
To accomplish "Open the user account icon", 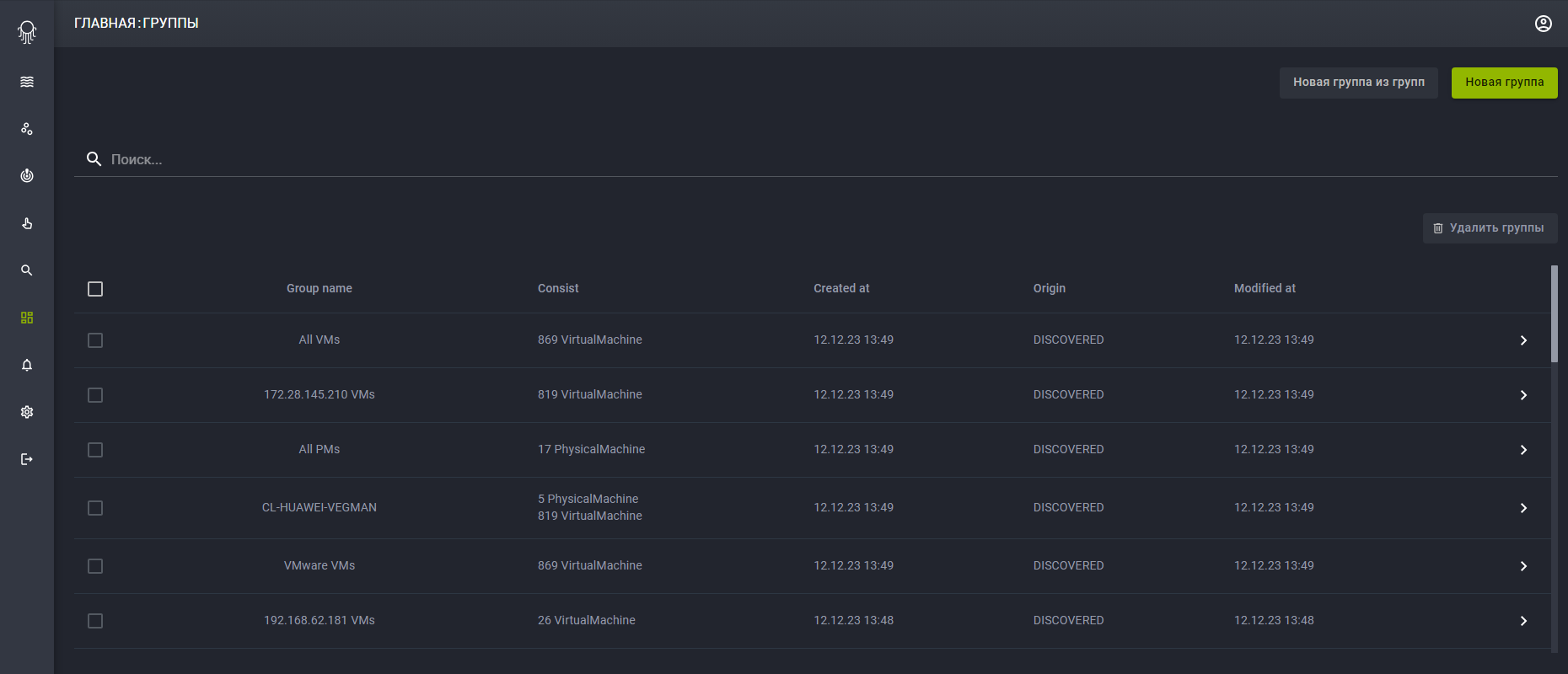I will 1544,24.
